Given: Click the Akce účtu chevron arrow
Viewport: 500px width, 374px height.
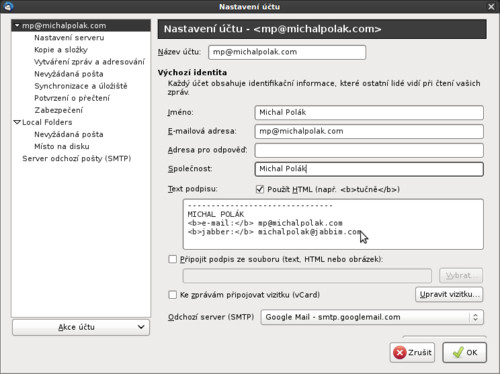Looking at the screenshot, I should tap(141, 327).
